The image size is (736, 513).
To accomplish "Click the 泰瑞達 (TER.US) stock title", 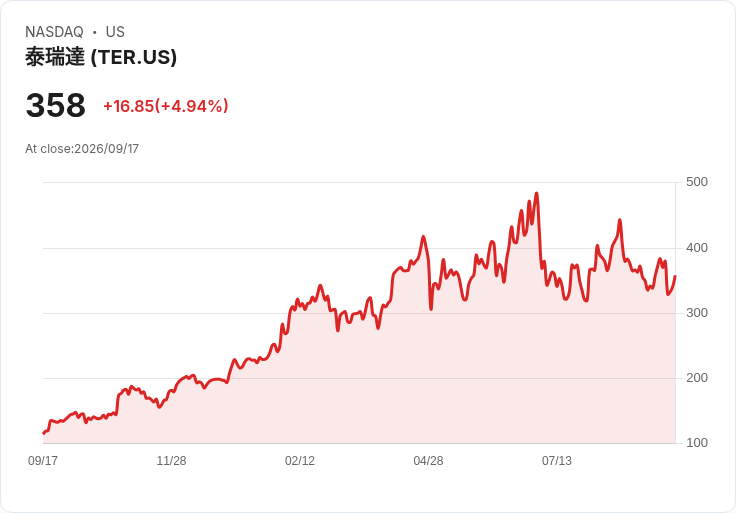I will pos(101,57).
